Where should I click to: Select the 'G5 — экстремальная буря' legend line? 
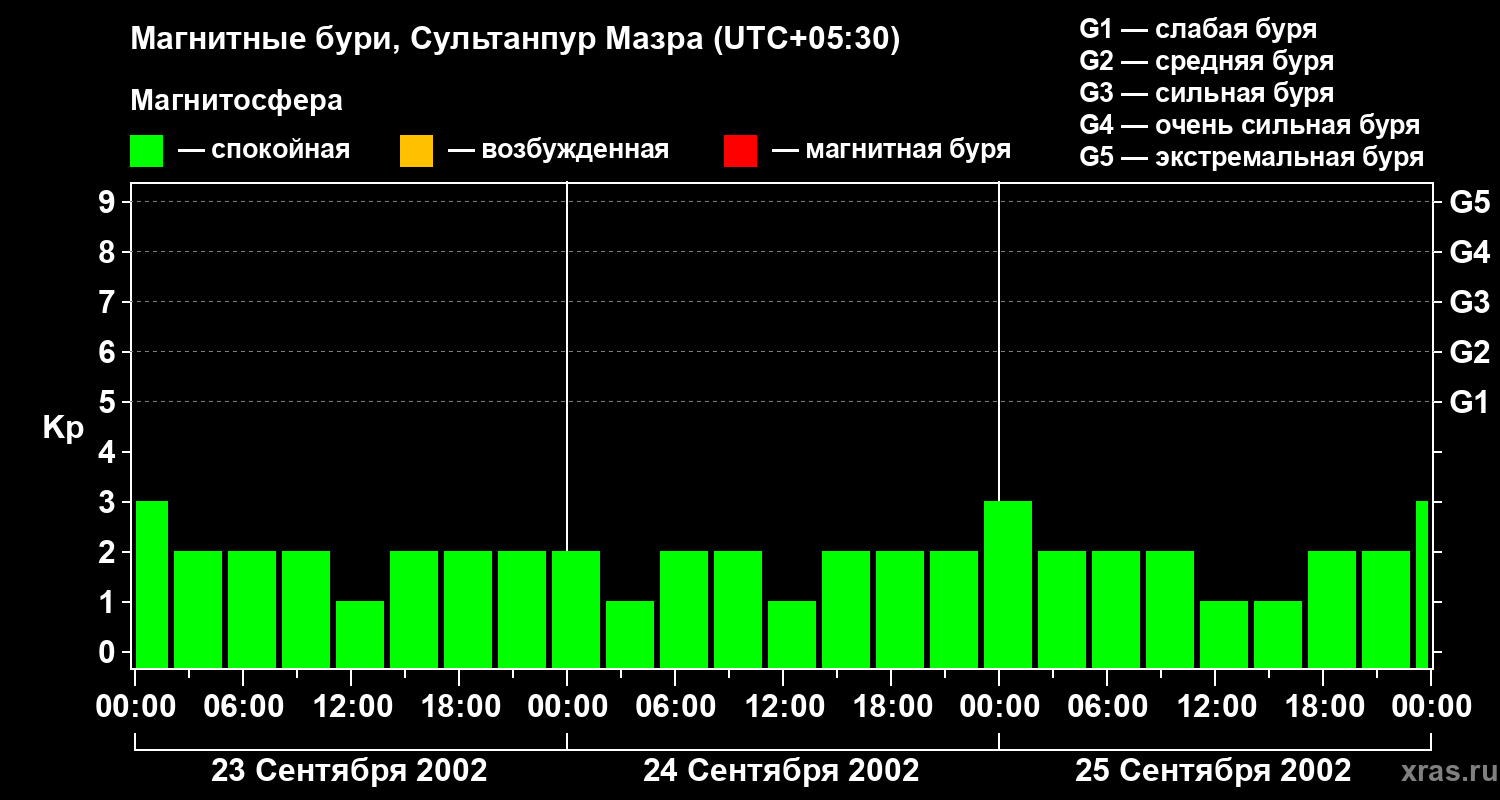[x=1252, y=157]
